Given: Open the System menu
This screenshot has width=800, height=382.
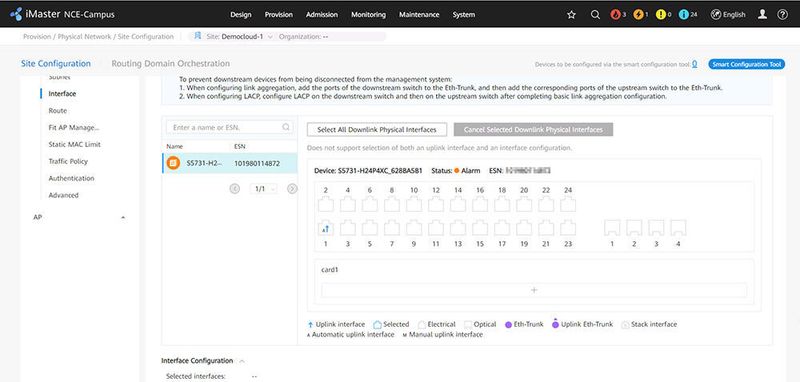Looking at the screenshot, I should click(x=464, y=15).
